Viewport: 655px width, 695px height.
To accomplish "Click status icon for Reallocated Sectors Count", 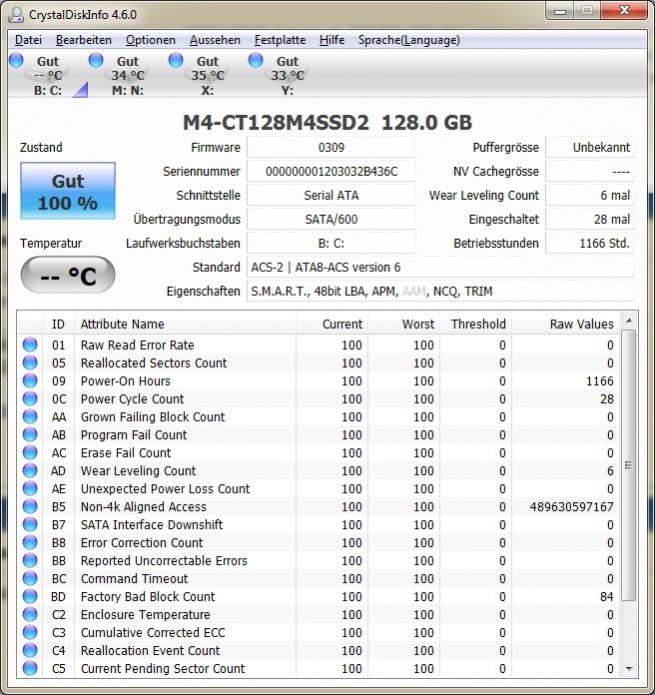I will 30,363.
